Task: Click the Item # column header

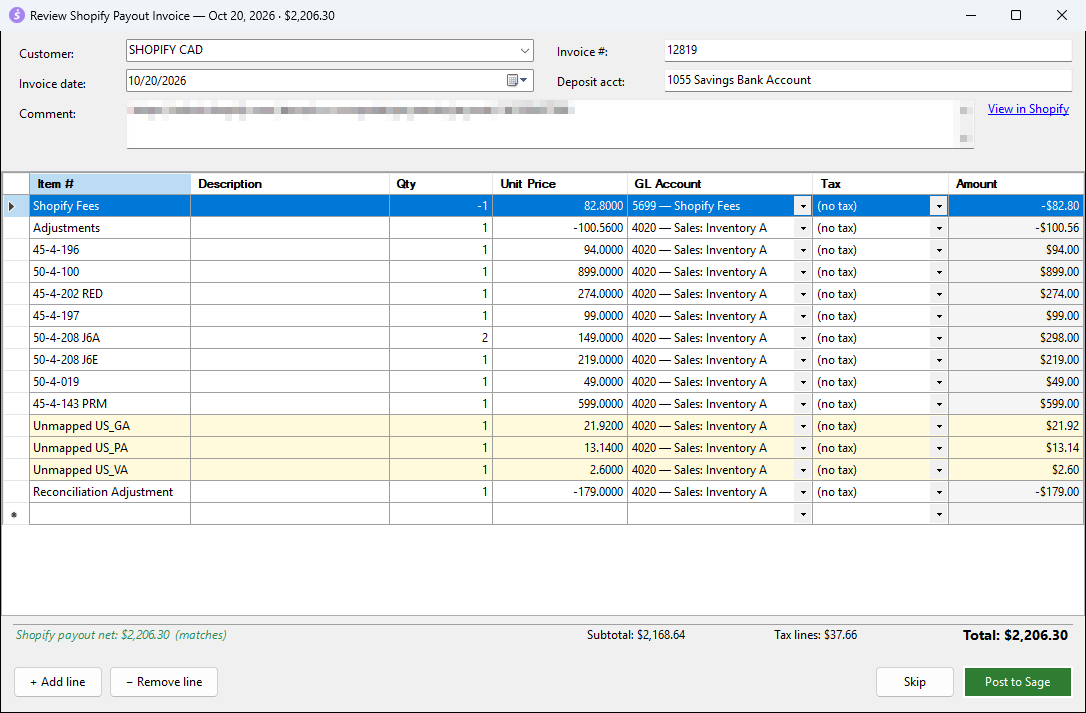Action: click(109, 184)
